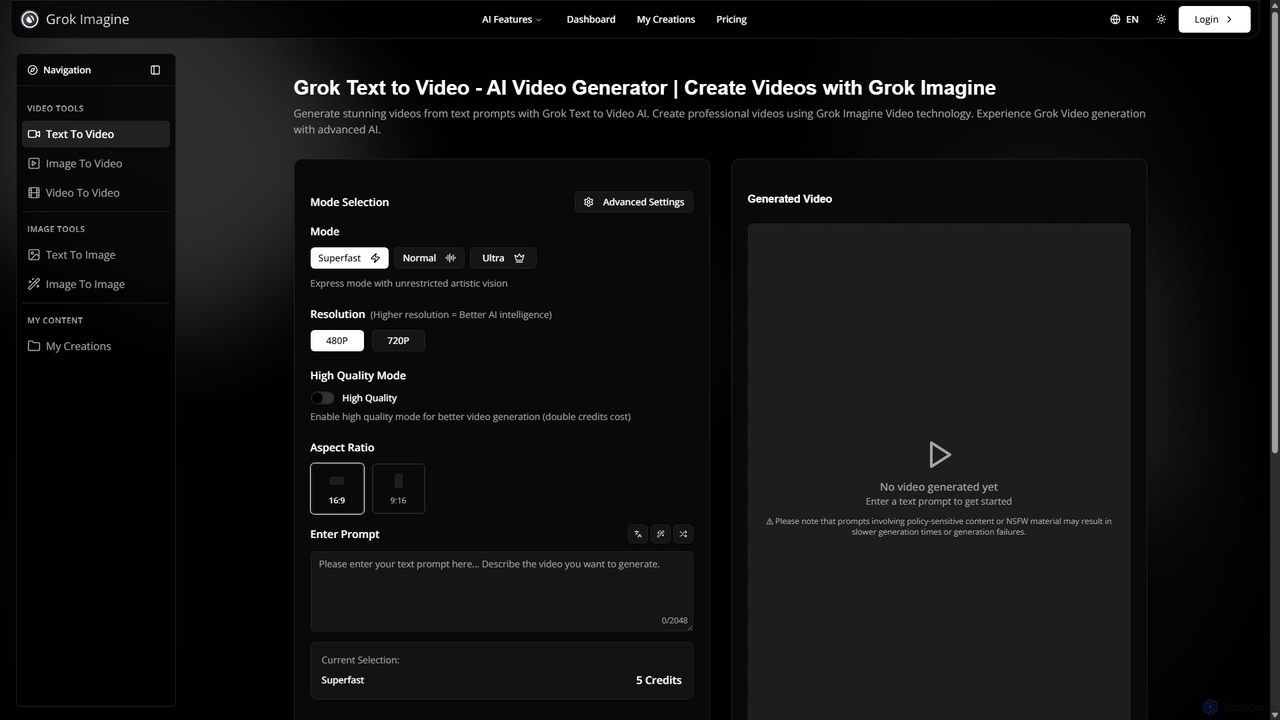The width and height of the screenshot is (1280, 720).
Task: Click the Login button
Action: pyautogui.click(x=1214, y=19)
